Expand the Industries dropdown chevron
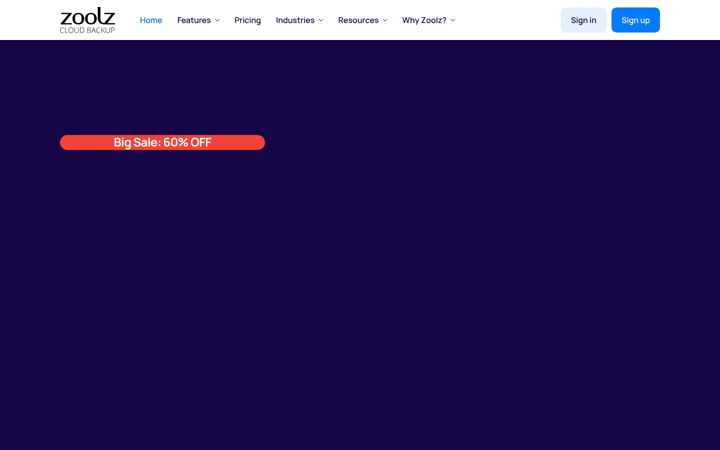Viewport: 720px width, 450px height. [x=321, y=20]
